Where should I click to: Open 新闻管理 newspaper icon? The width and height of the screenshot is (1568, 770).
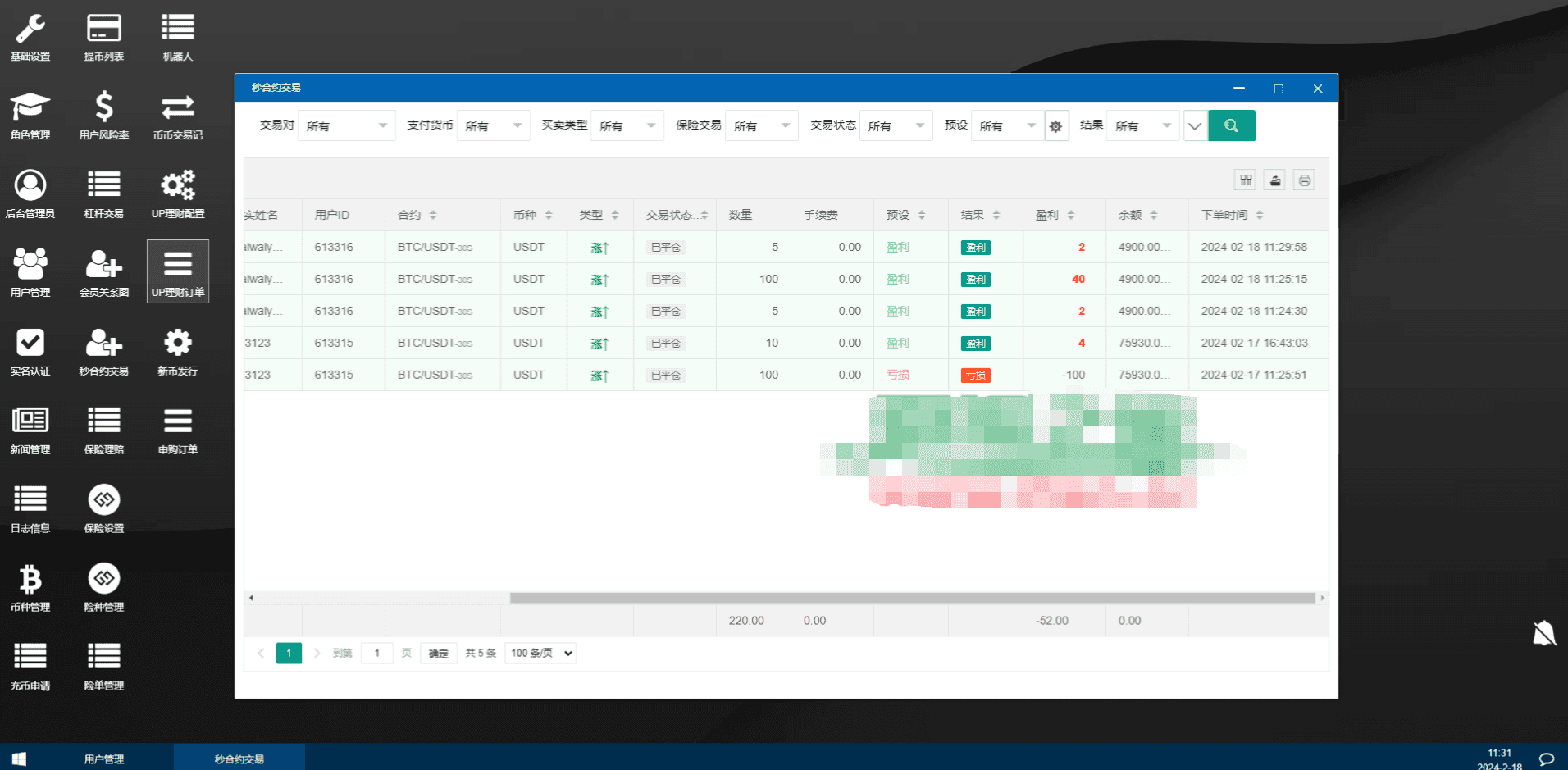pyautogui.click(x=30, y=421)
